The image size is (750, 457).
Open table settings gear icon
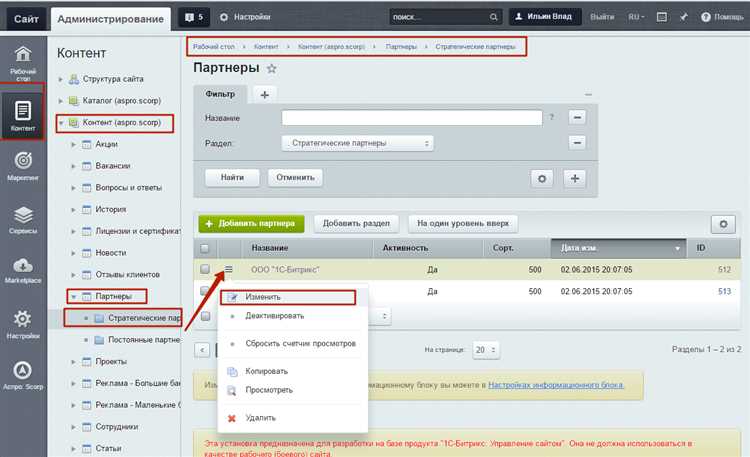pos(723,224)
